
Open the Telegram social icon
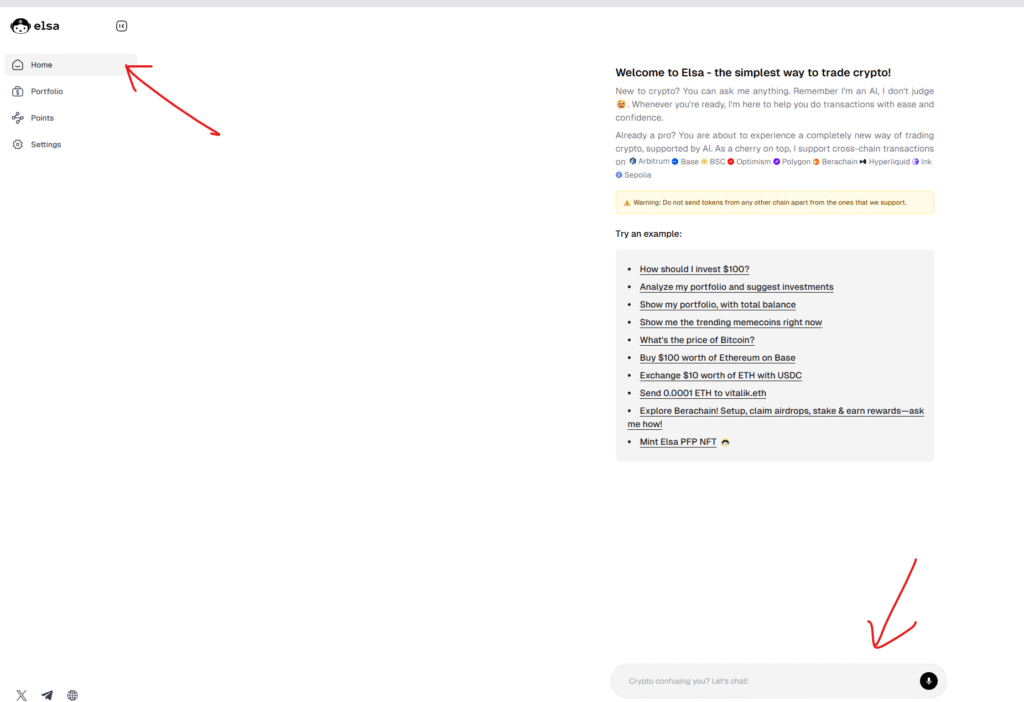pos(47,695)
